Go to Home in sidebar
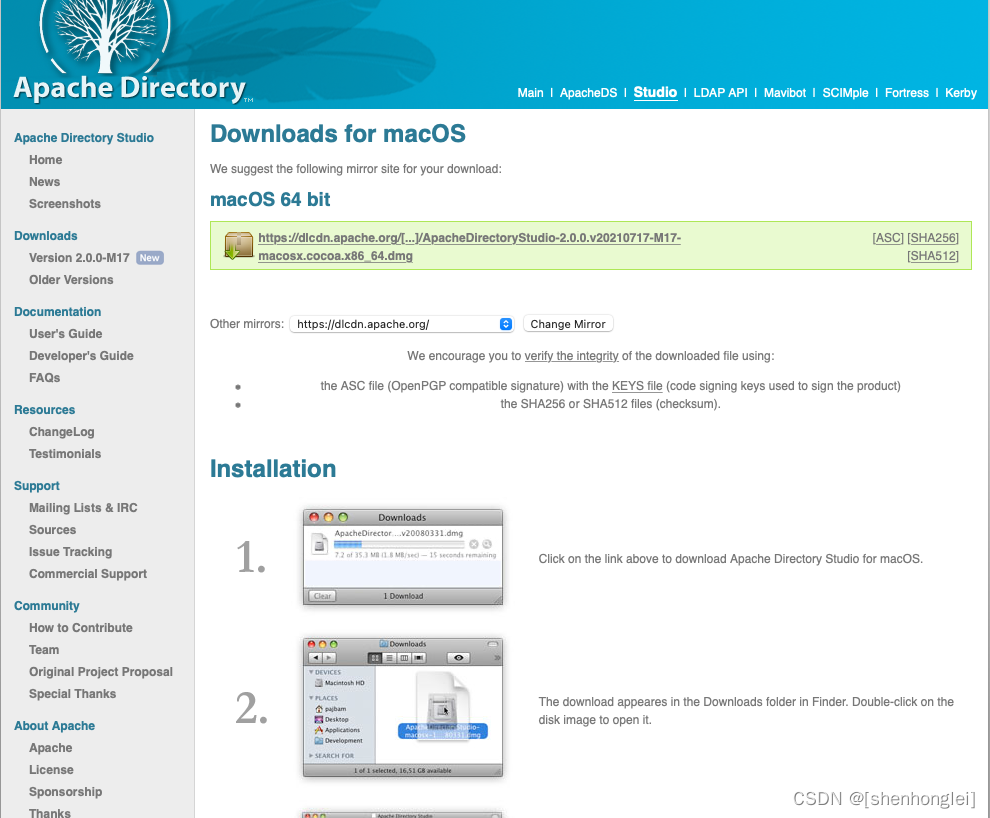Image resolution: width=990 pixels, height=818 pixels. pos(45,160)
